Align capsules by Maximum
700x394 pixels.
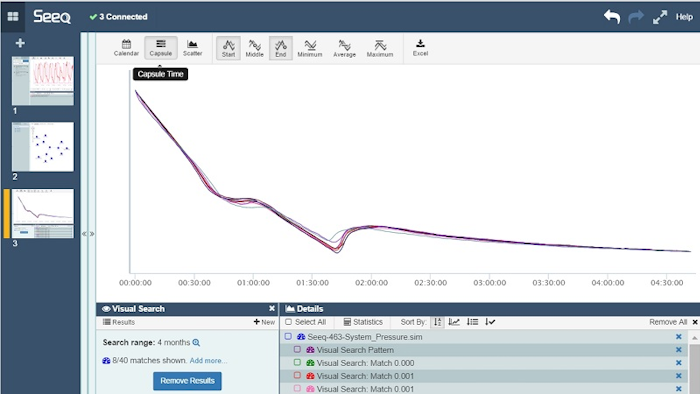pos(380,48)
